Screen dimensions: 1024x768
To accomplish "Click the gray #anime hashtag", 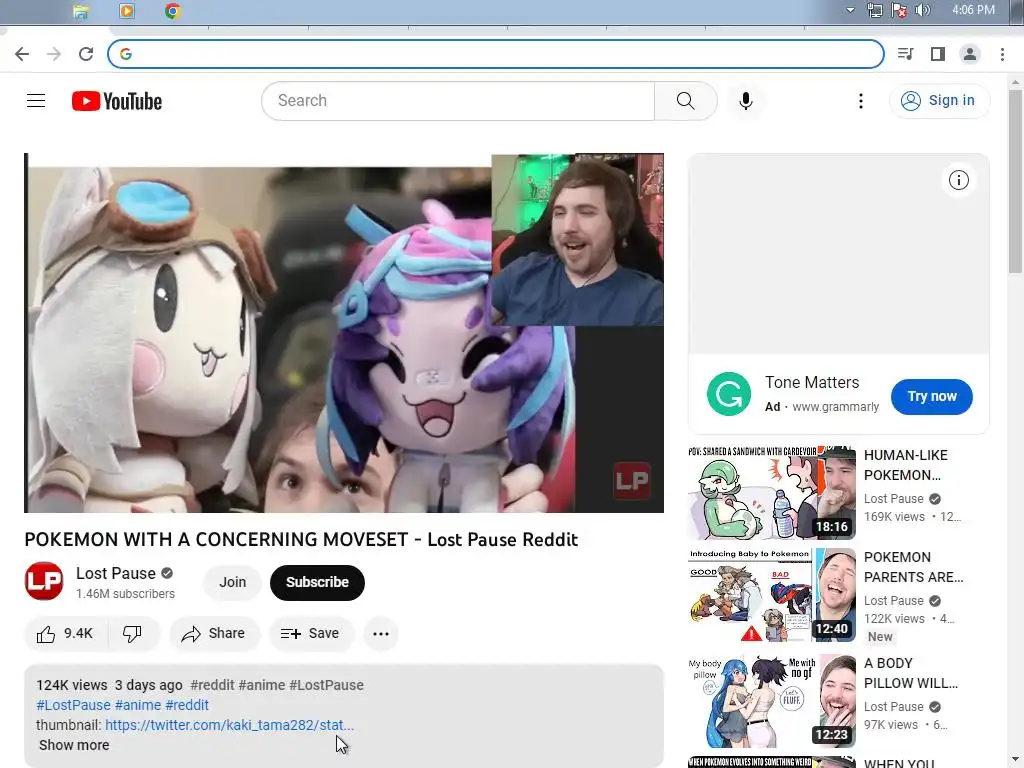I will click(262, 685).
